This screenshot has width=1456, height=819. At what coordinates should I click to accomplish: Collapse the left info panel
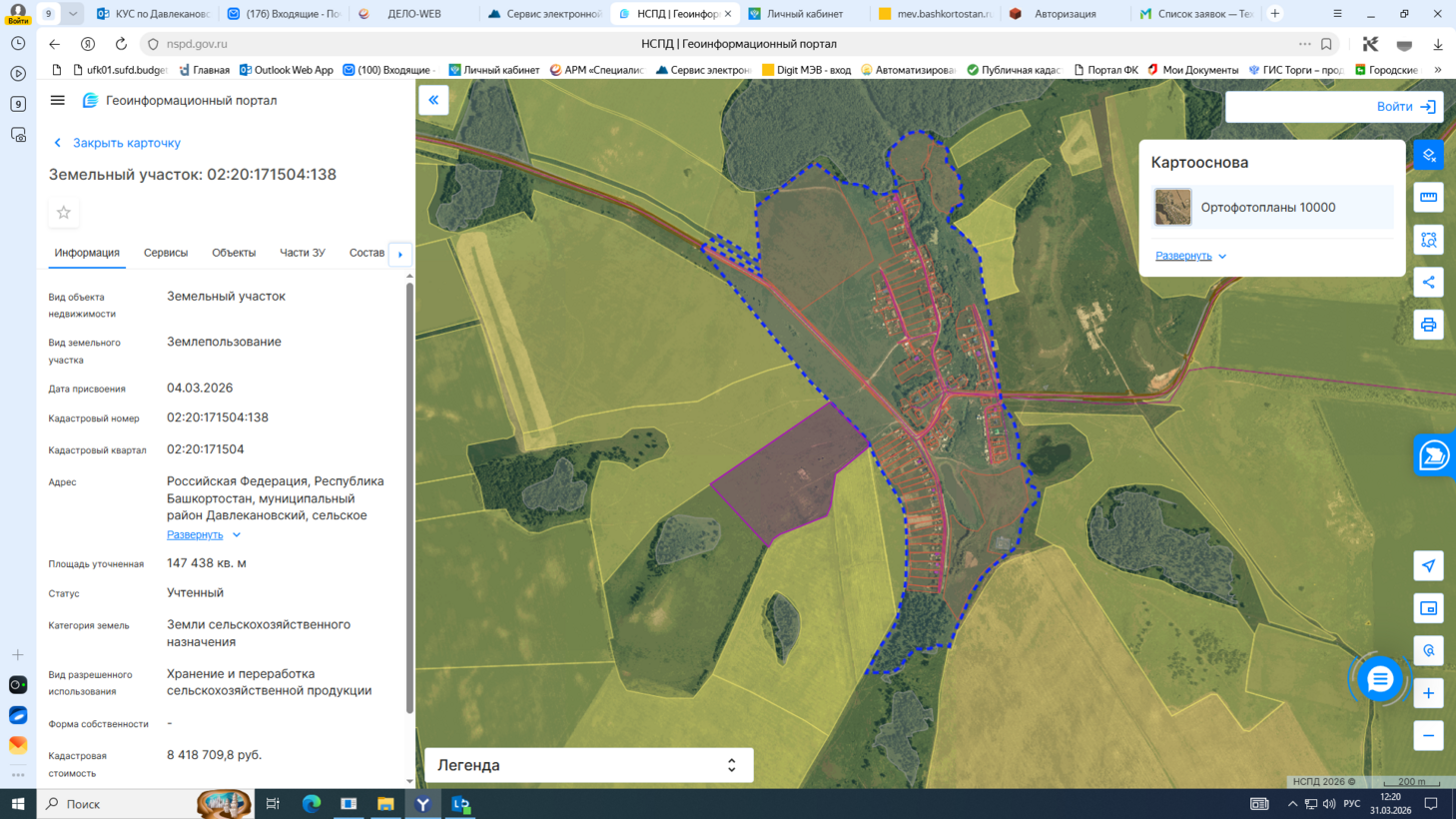[433, 100]
